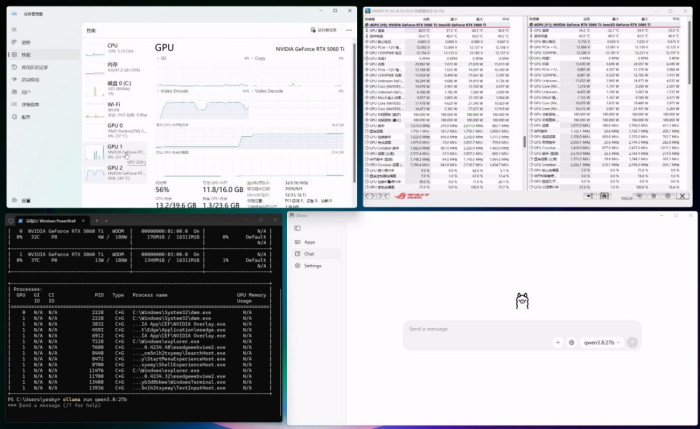Open the qwen model selector dropdown
This screenshot has height=429, width=700.
click(601, 342)
